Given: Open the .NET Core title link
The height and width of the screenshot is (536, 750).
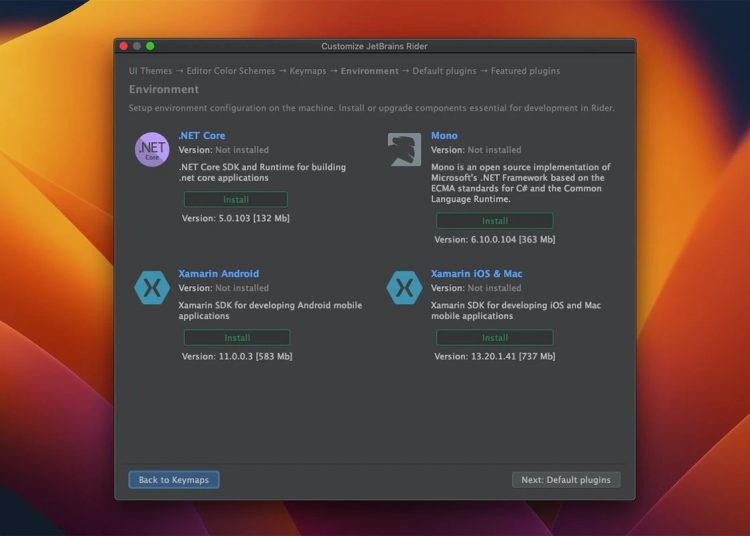Looking at the screenshot, I should (201, 136).
